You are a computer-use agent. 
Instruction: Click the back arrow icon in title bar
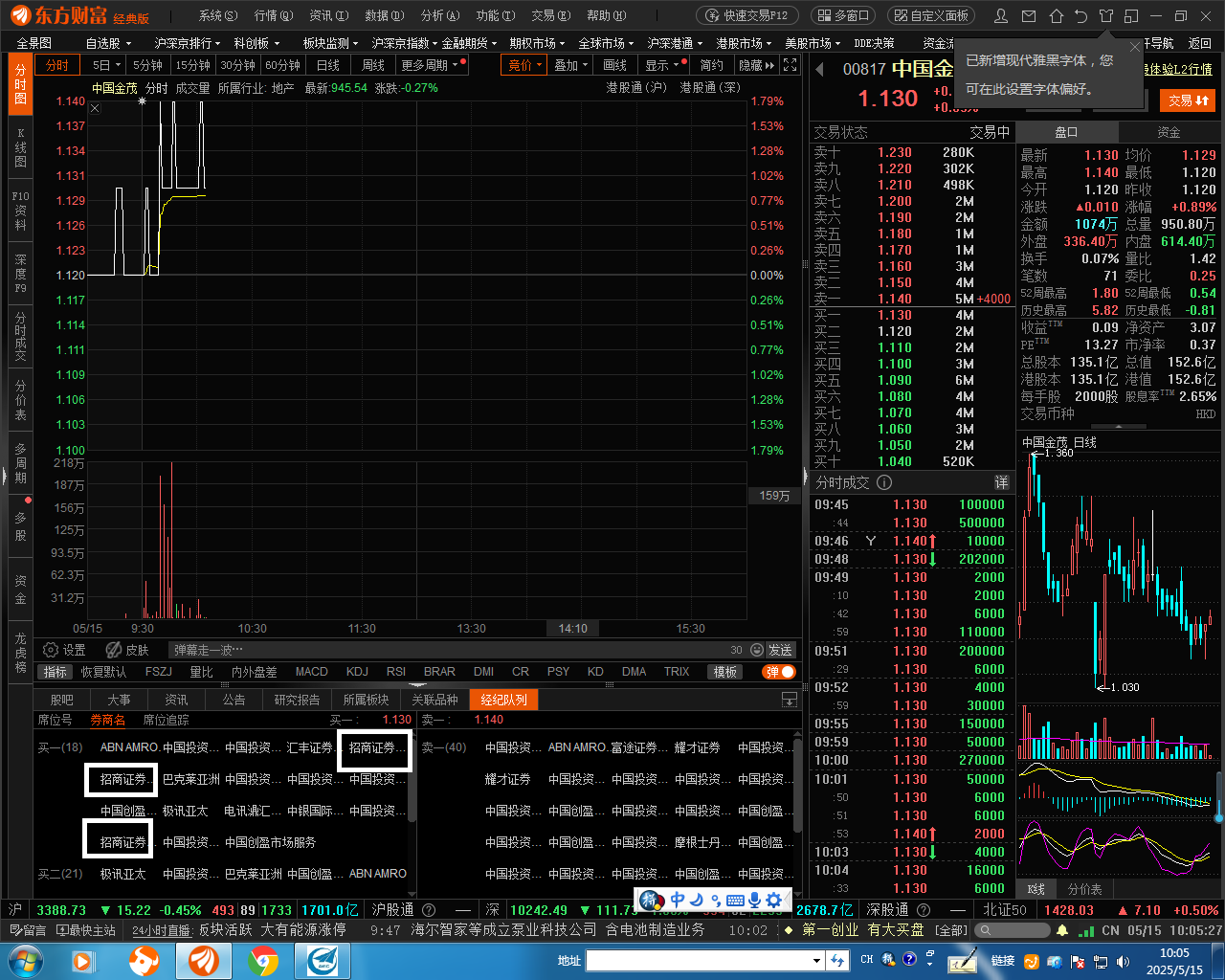pos(1080,16)
